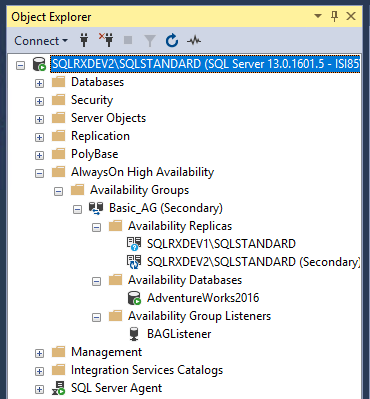Close the Object Explorer panel
The width and height of the screenshot is (370, 399).
click(351, 16)
